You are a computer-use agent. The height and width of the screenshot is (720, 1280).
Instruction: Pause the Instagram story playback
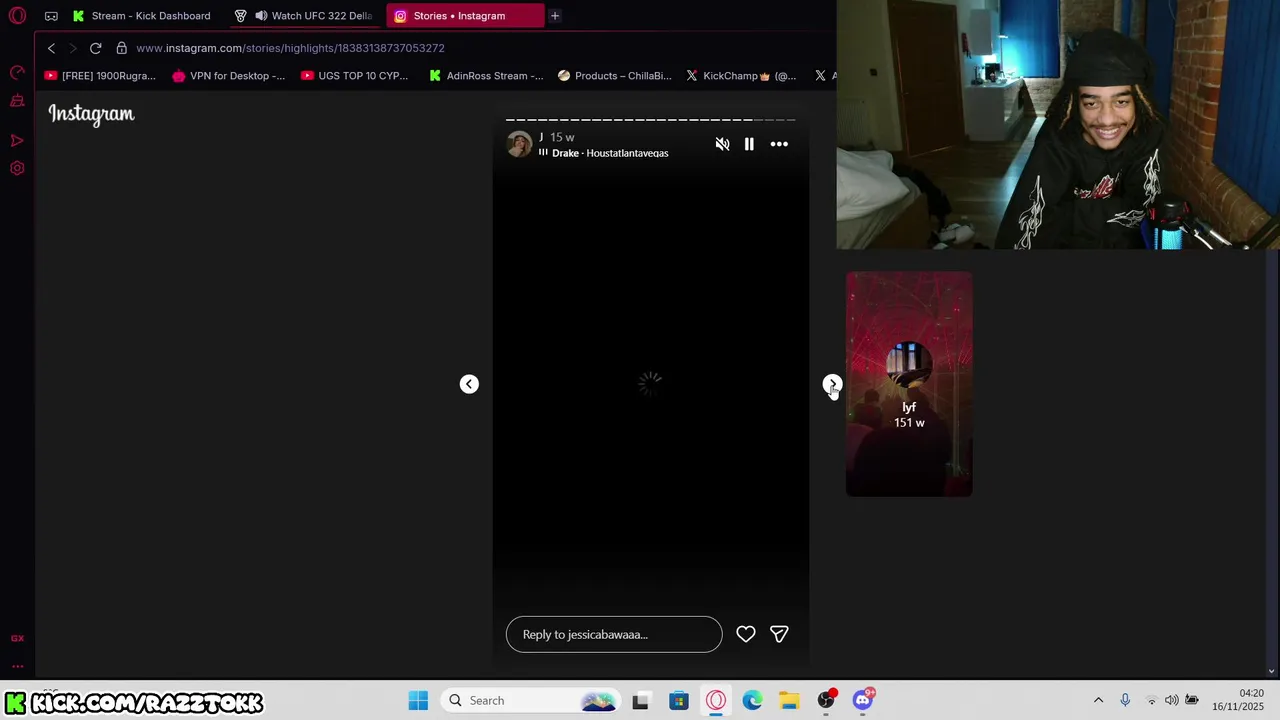(749, 144)
